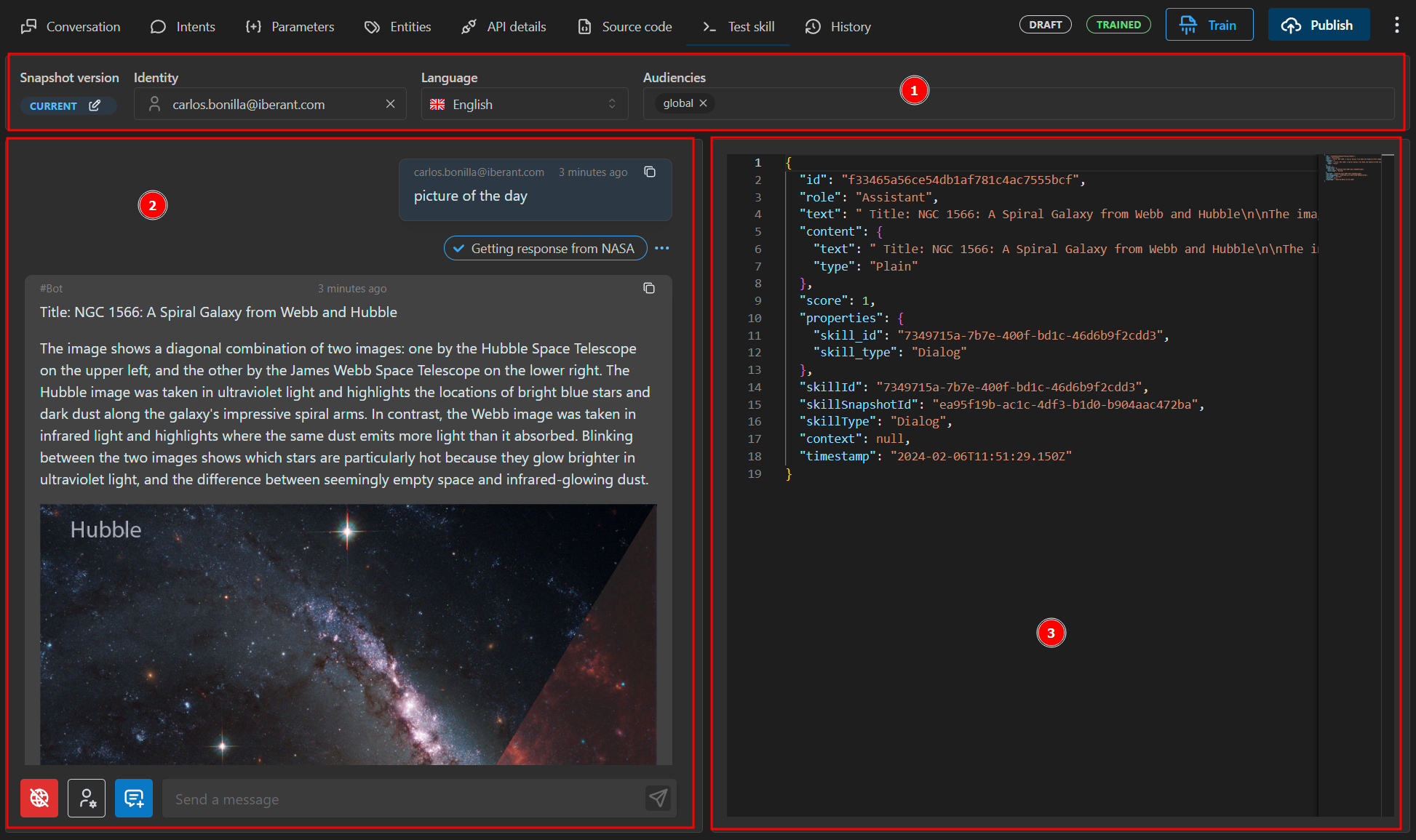Copy the #Bot response message

point(649,288)
